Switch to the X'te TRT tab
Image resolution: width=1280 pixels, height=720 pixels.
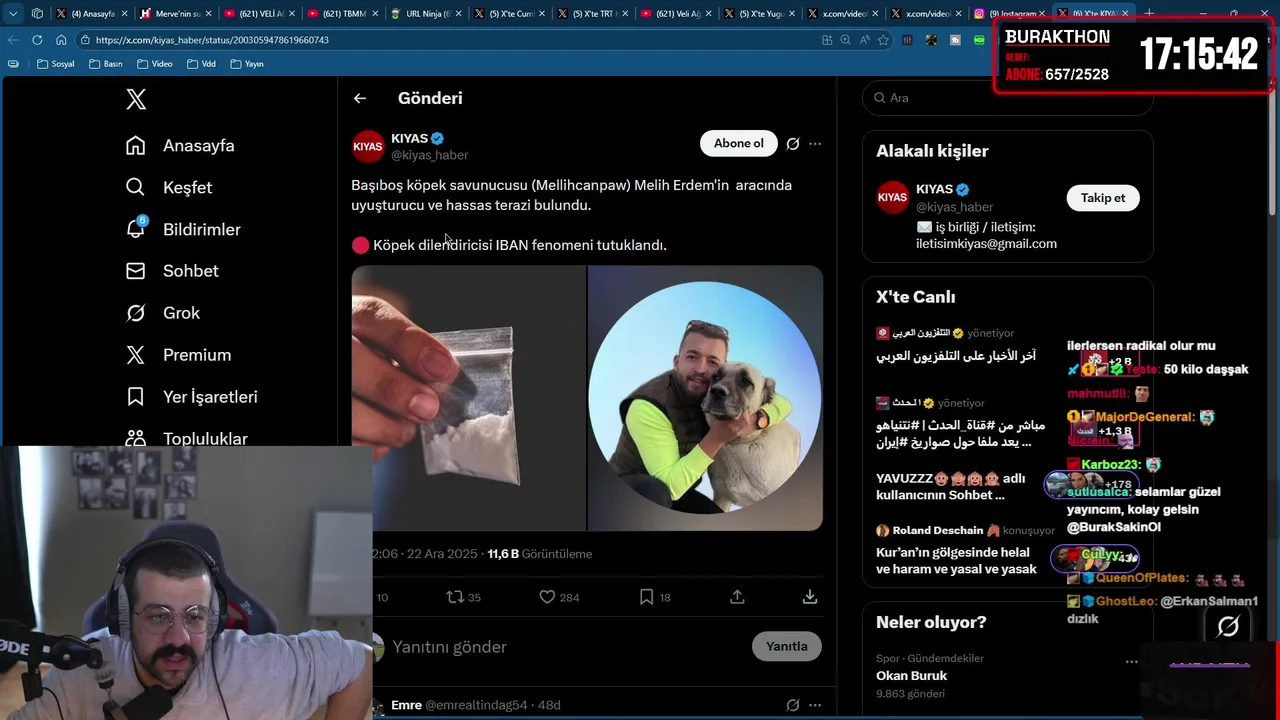click(593, 14)
